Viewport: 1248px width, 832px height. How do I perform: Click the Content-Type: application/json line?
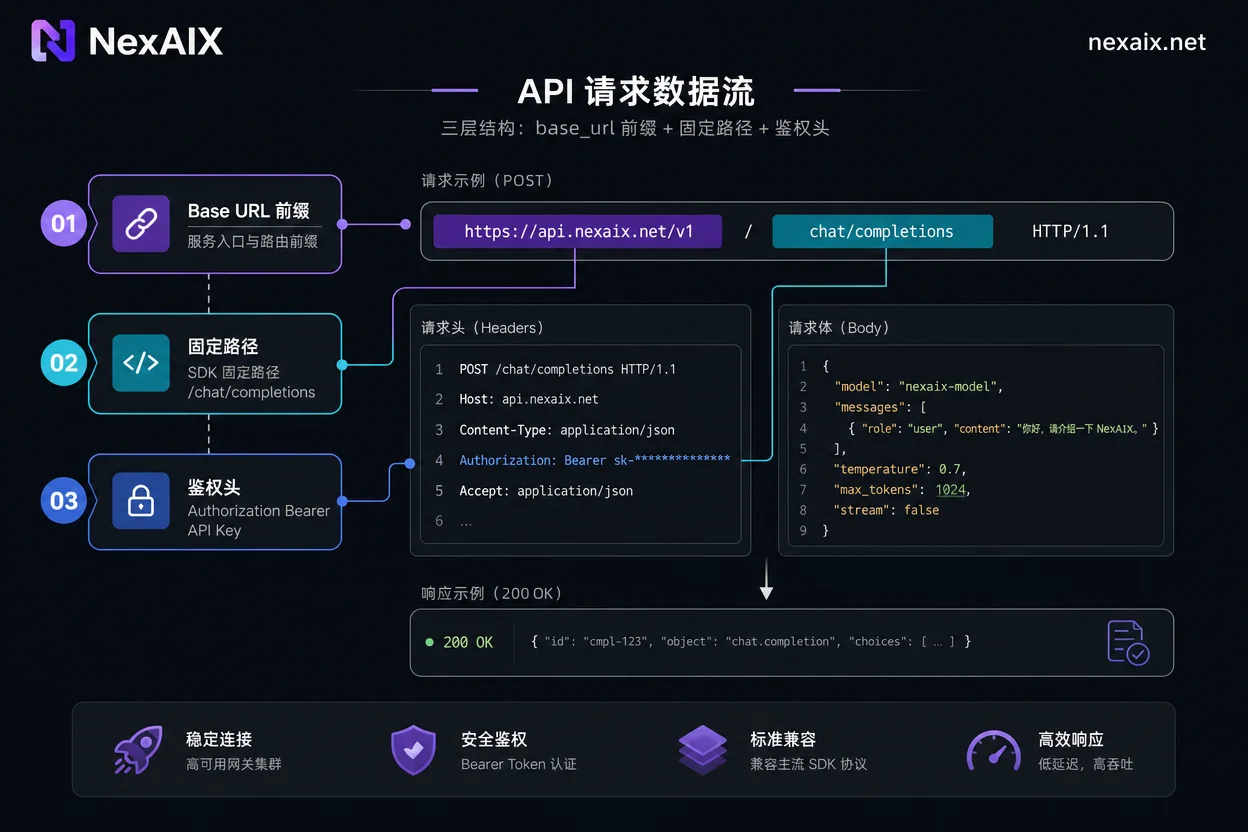coord(567,430)
